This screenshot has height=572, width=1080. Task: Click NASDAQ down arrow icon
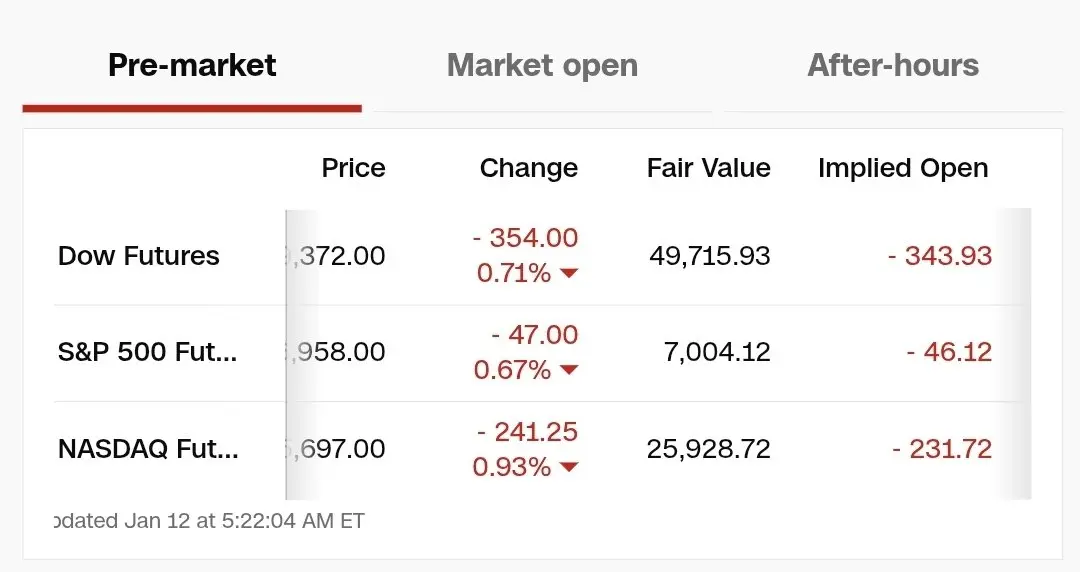click(569, 467)
